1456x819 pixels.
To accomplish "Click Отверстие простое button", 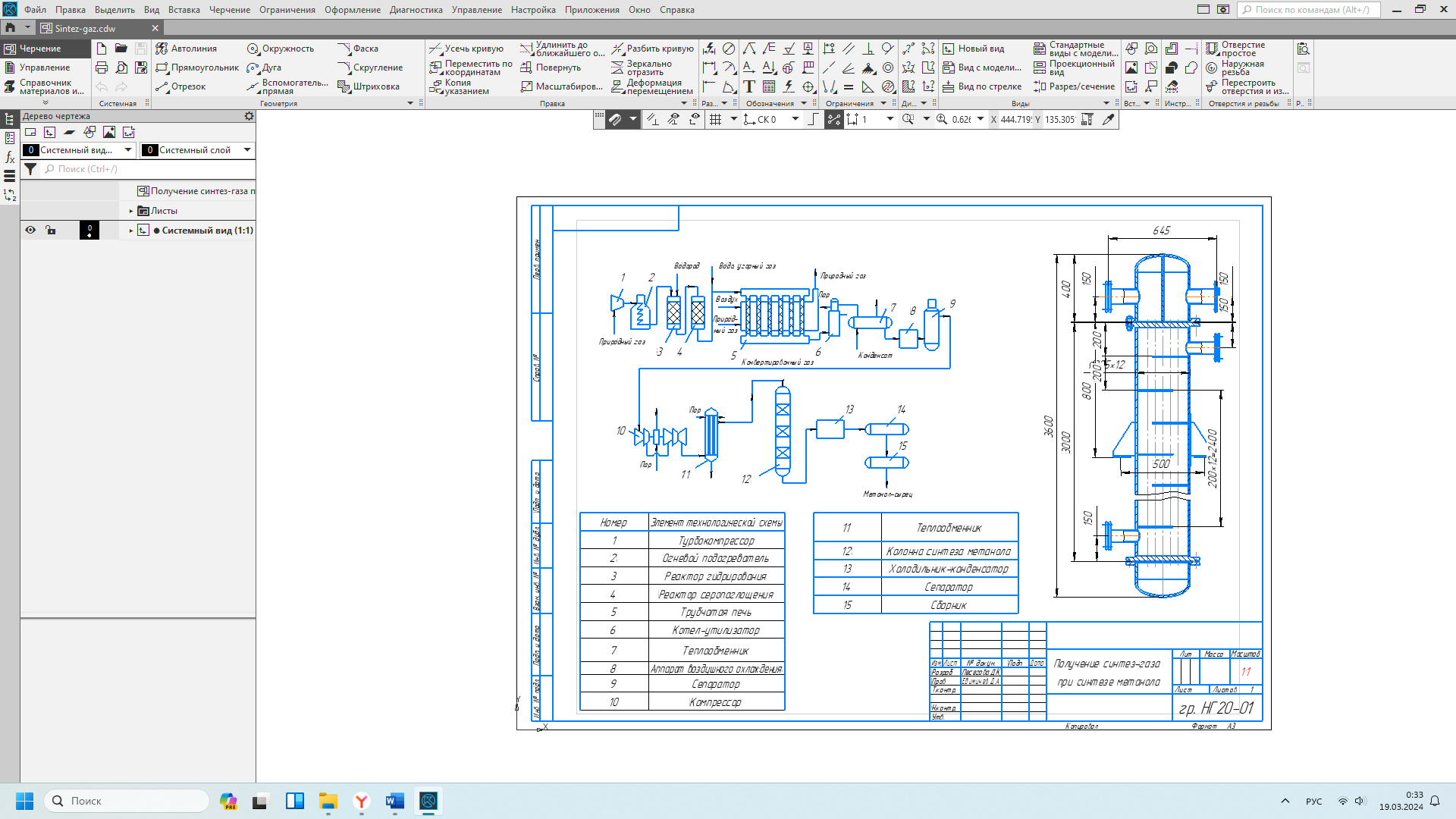I will point(1236,49).
